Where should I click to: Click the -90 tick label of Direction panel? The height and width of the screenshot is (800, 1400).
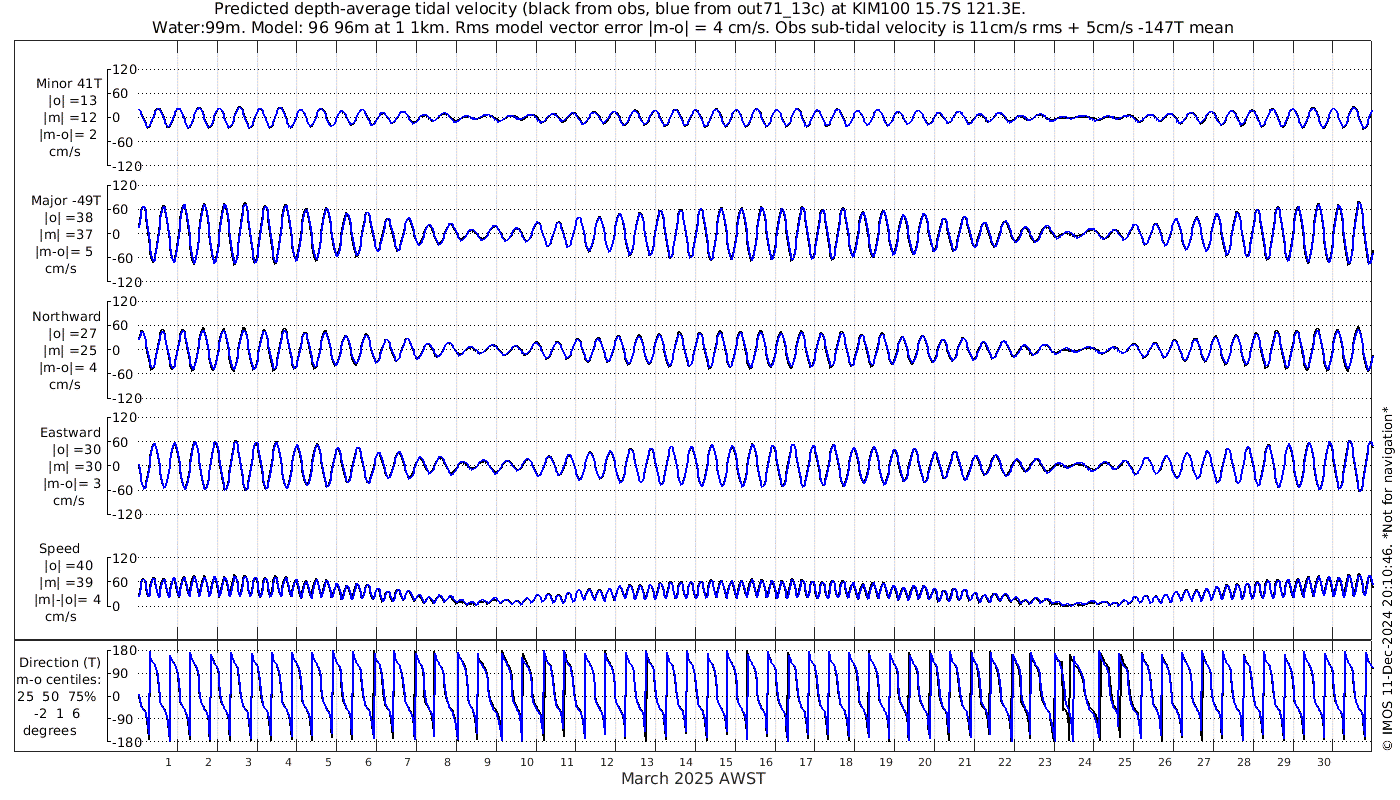coord(123,719)
